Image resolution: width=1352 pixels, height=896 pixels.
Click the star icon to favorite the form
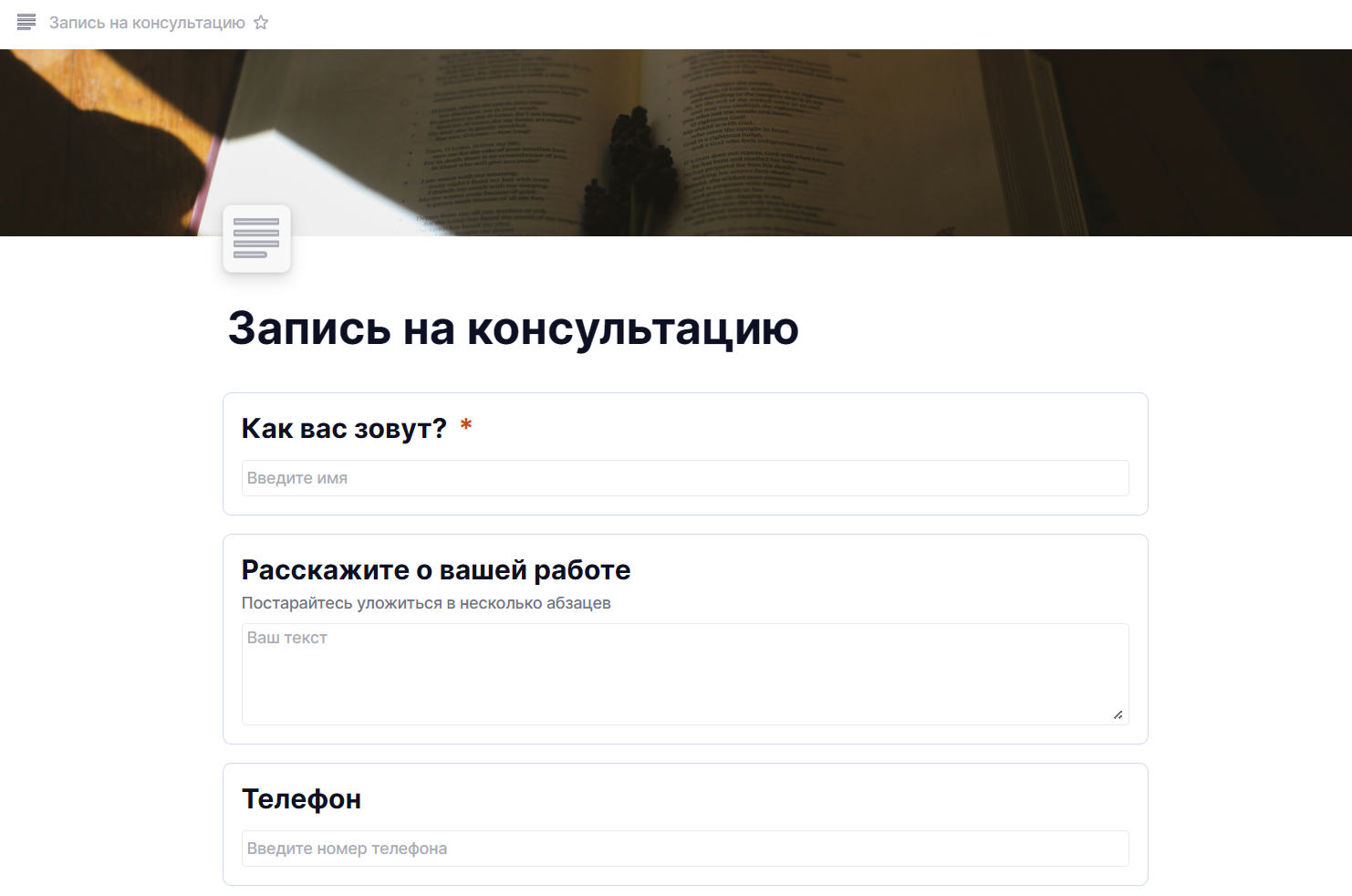coord(261,23)
